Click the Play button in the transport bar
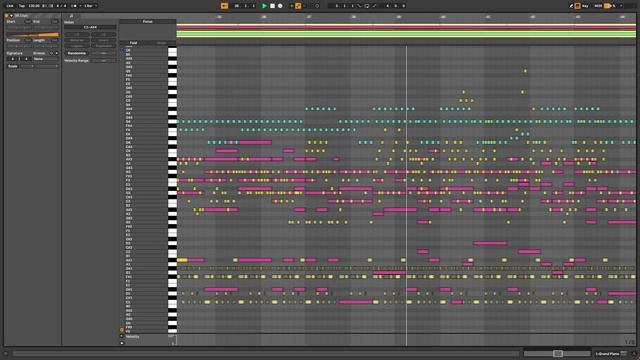640x360 pixels. pyautogui.click(x=264, y=6)
